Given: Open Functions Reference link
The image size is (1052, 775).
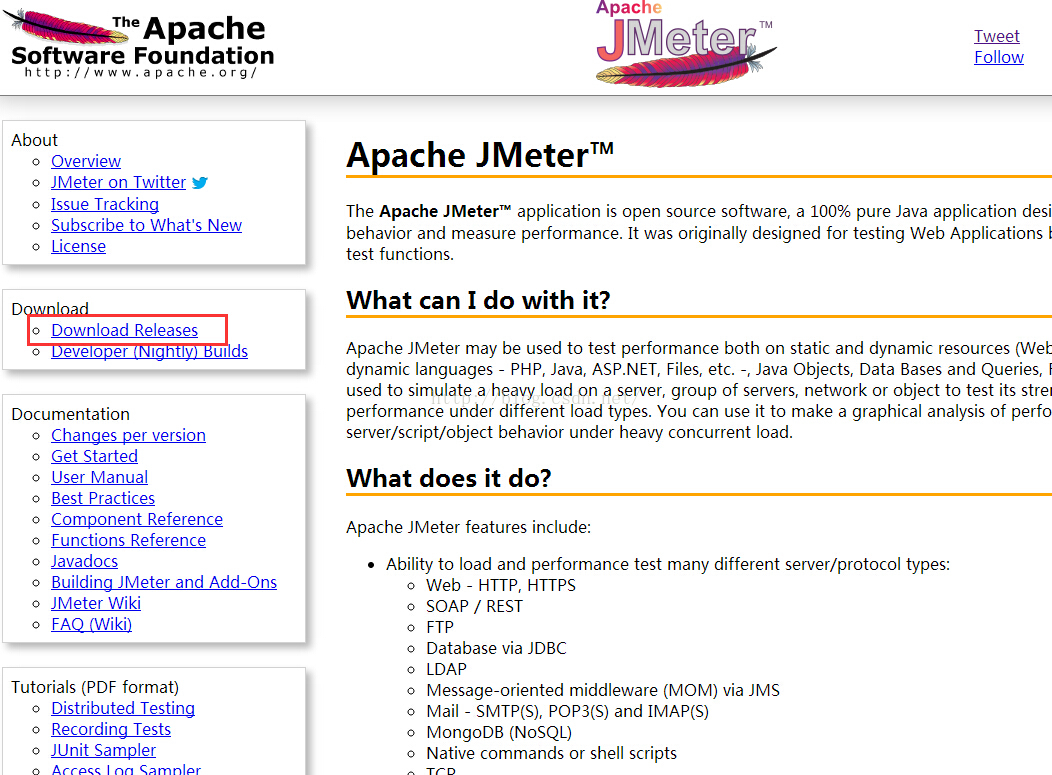Looking at the screenshot, I should pos(128,540).
